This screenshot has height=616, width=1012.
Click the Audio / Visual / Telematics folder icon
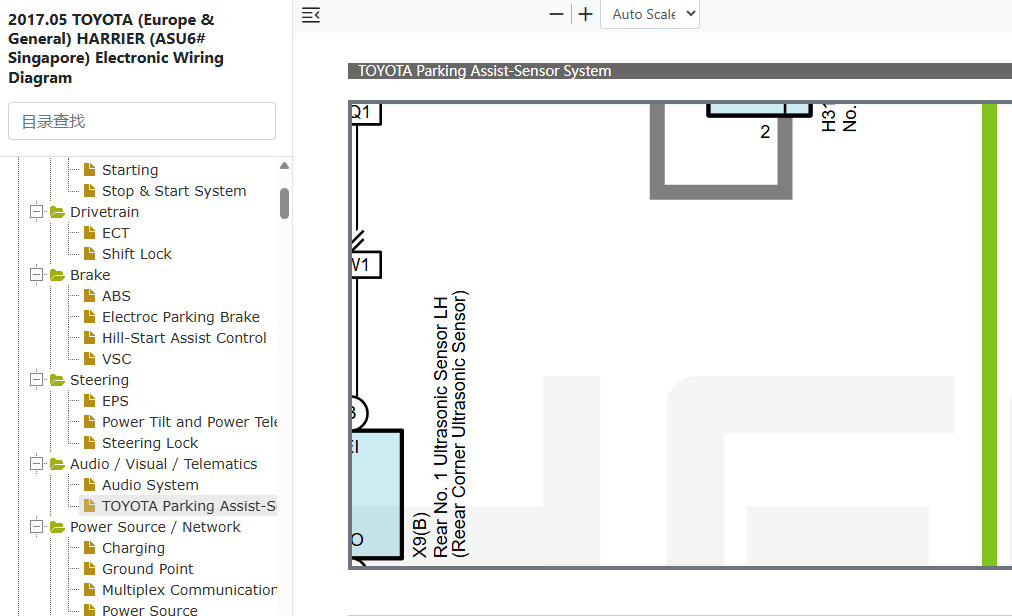point(57,464)
